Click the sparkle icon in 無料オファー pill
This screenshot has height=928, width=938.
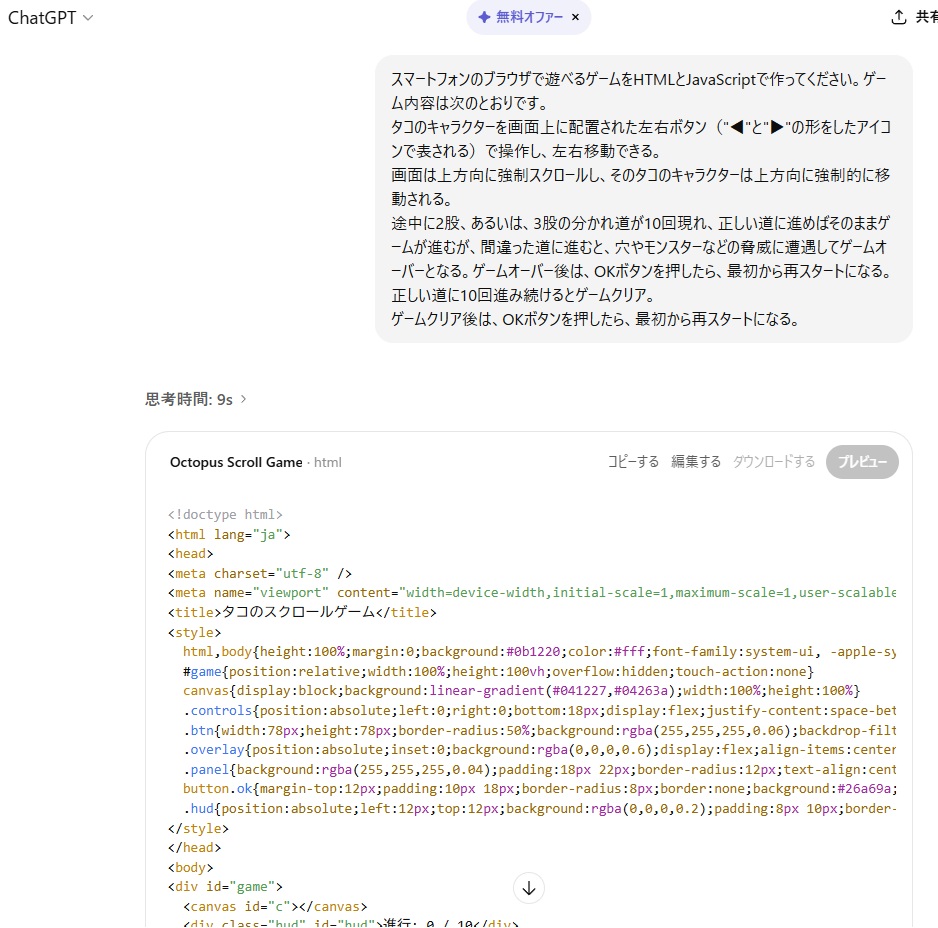pyautogui.click(x=484, y=17)
